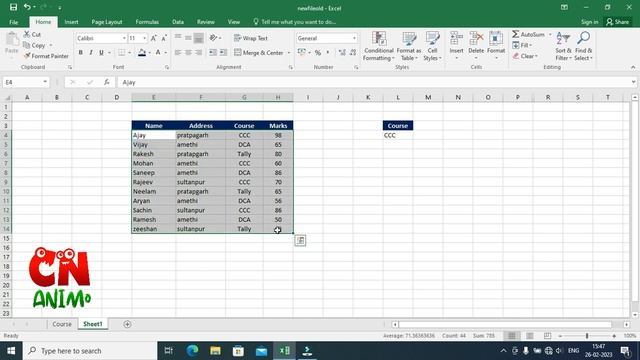Open Find & Select menu

pos(583,46)
